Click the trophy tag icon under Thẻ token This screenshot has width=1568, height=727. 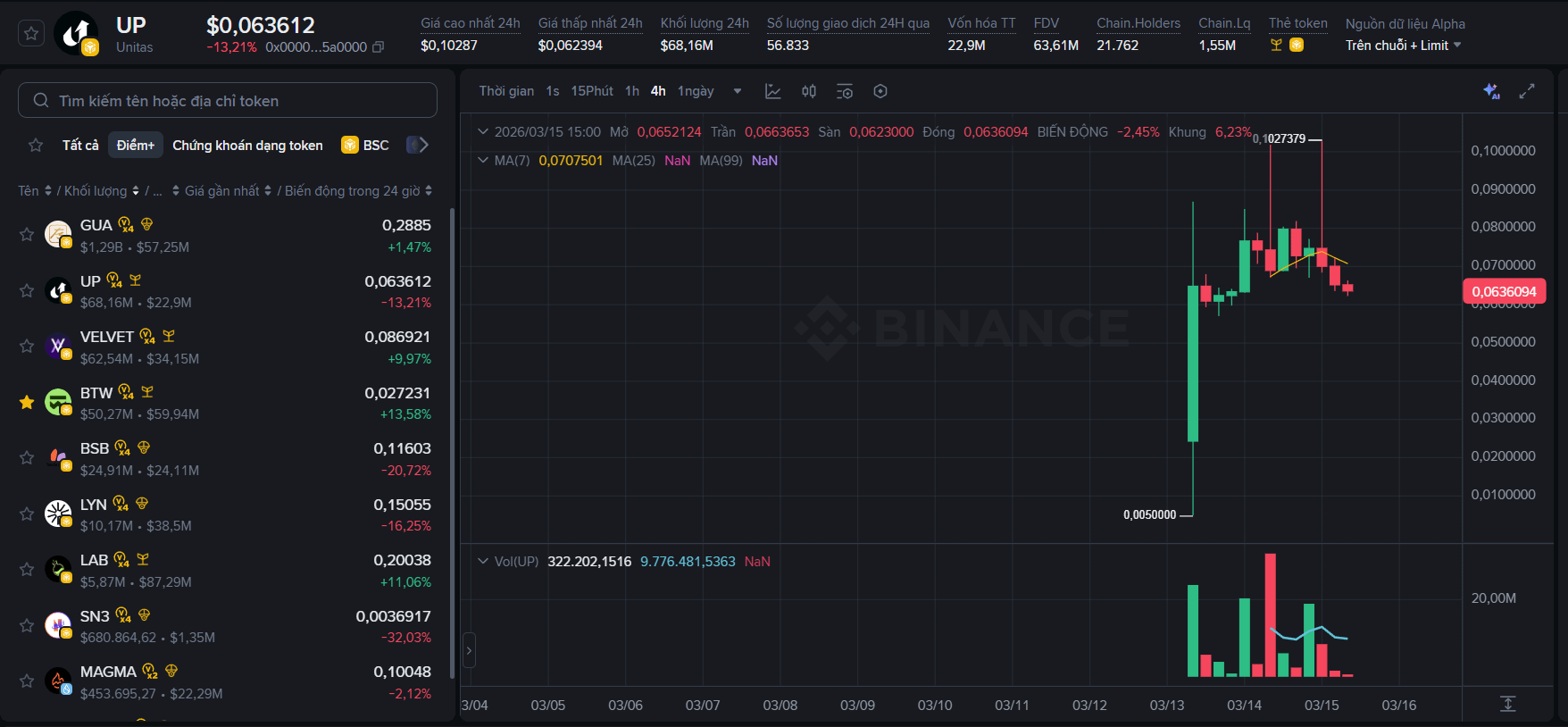tap(1277, 45)
